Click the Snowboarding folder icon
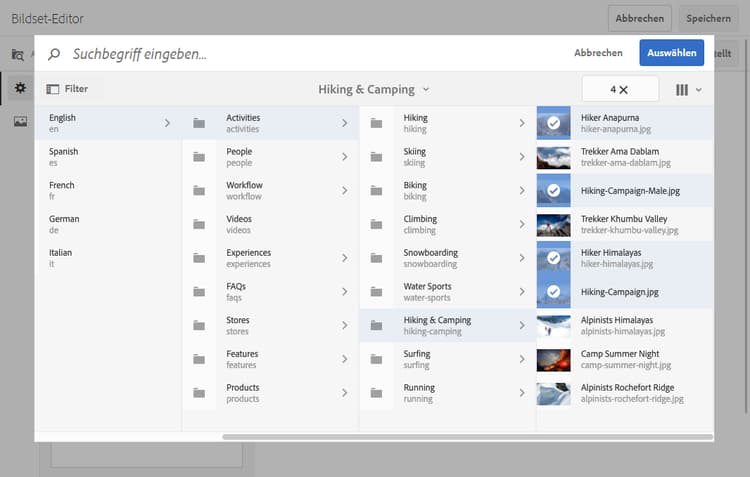Screen dimensions: 750x477 point(376,258)
